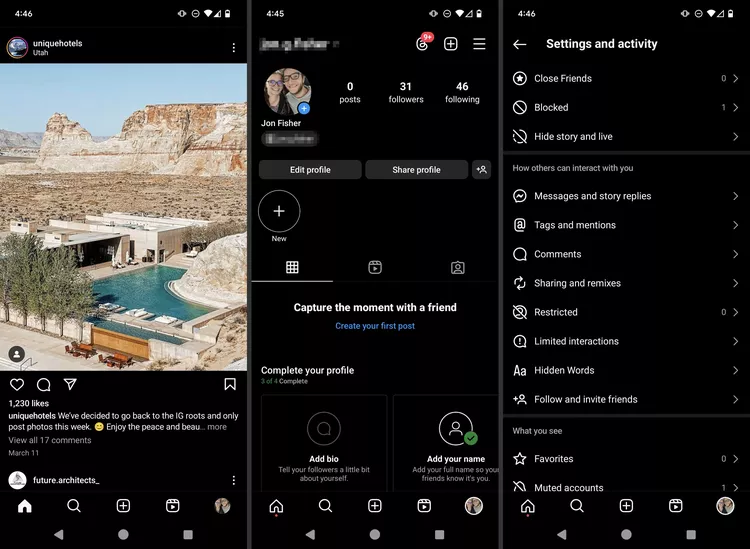Tap the share paper plane icon
Viewport: 750px width, 549px height.
[70, 385]
